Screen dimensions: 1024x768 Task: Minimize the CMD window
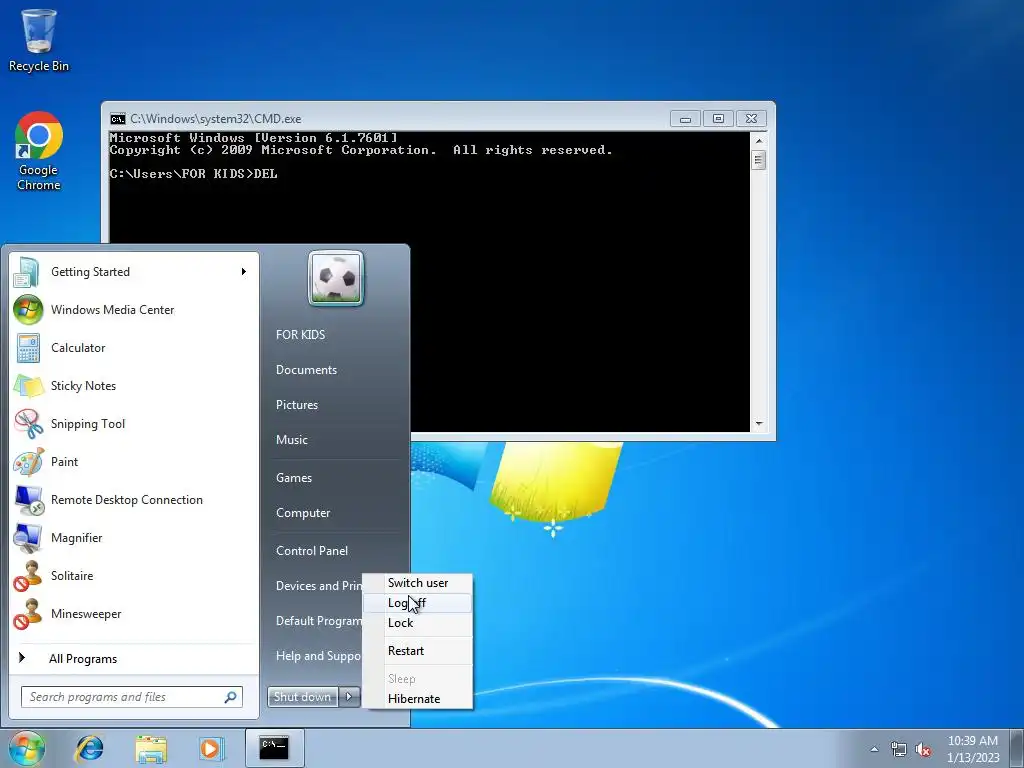(685, 119)
